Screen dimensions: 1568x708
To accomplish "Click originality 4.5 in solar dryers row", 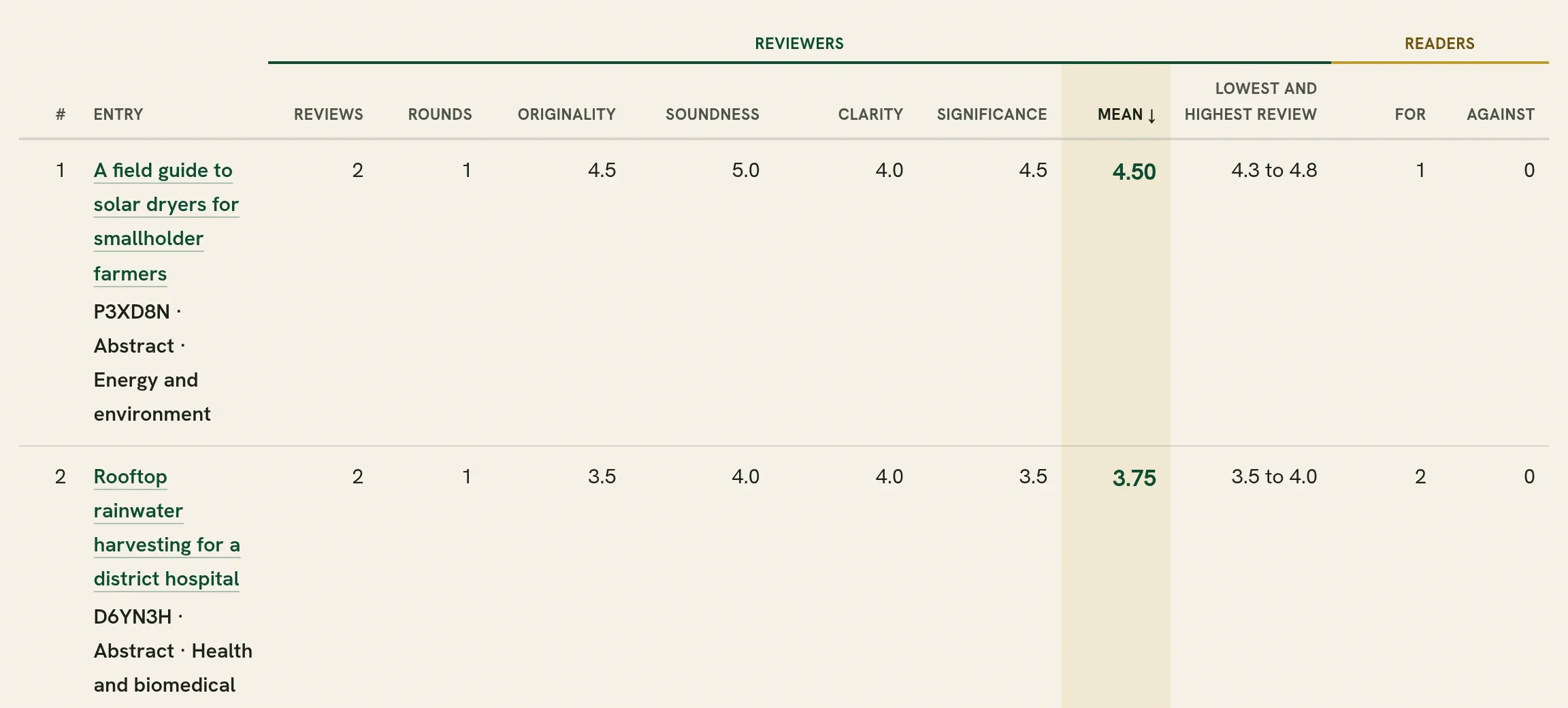I will click(x=602, y=170).
